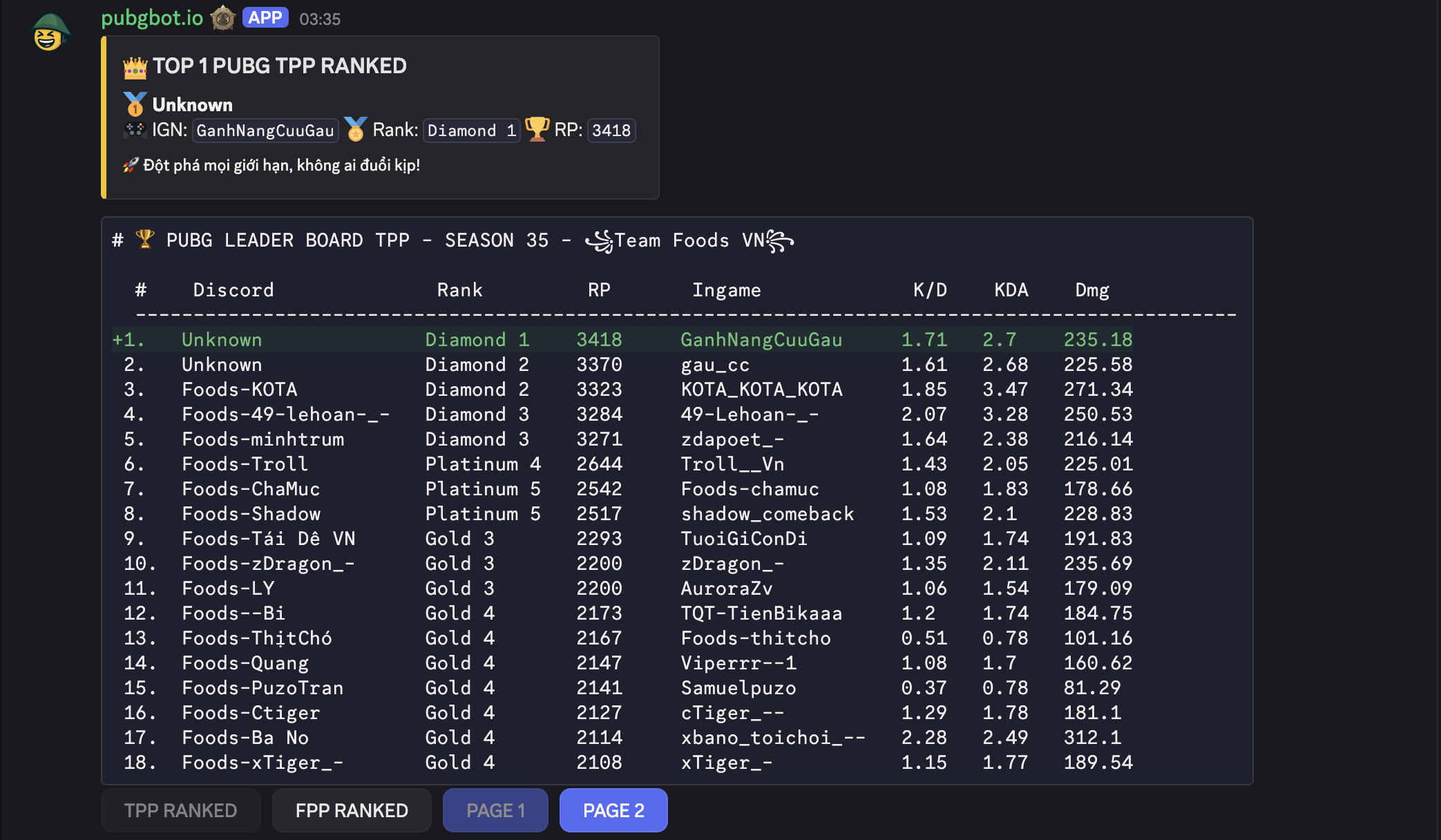Click the gau_cc ingame name
Screen dimensions: 1441x840
[x=715, y=365]
